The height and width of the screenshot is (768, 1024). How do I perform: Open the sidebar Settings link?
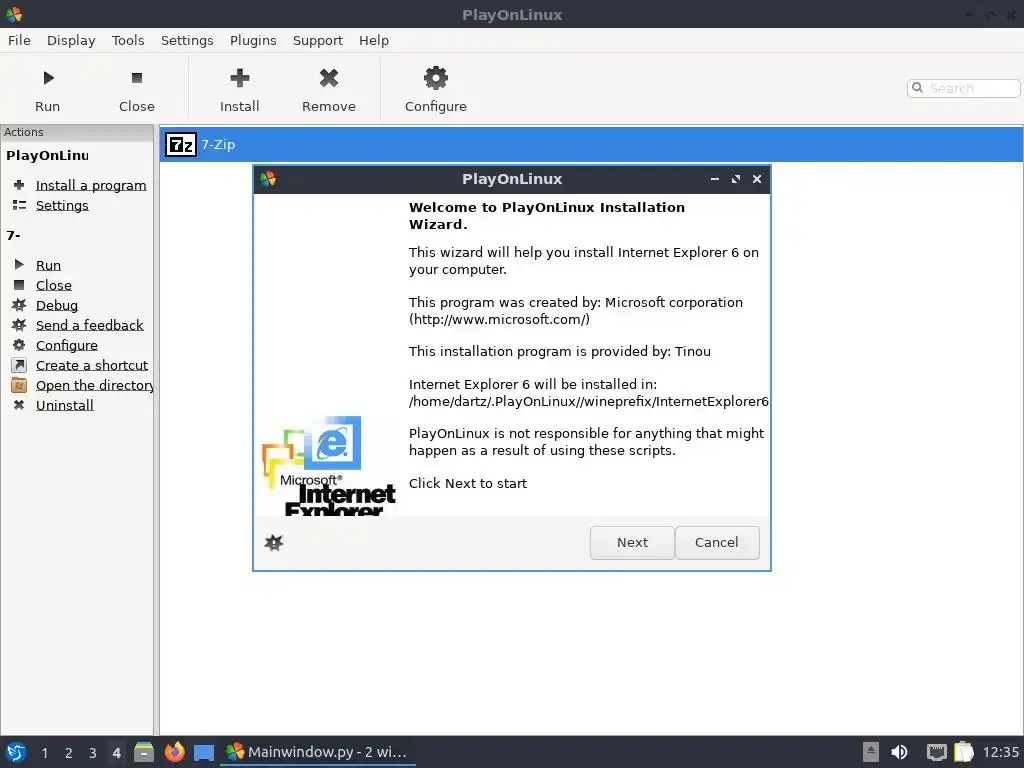[62, 205]
